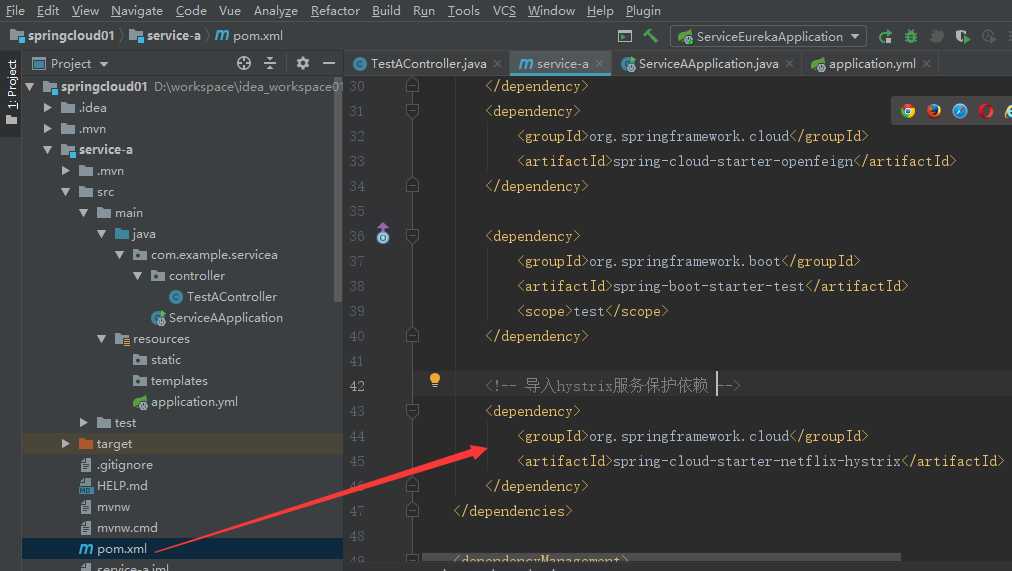The image size is (1012, 571).
Task: Close the ServiceAApplication.java tab
Action: coord(789,63)
